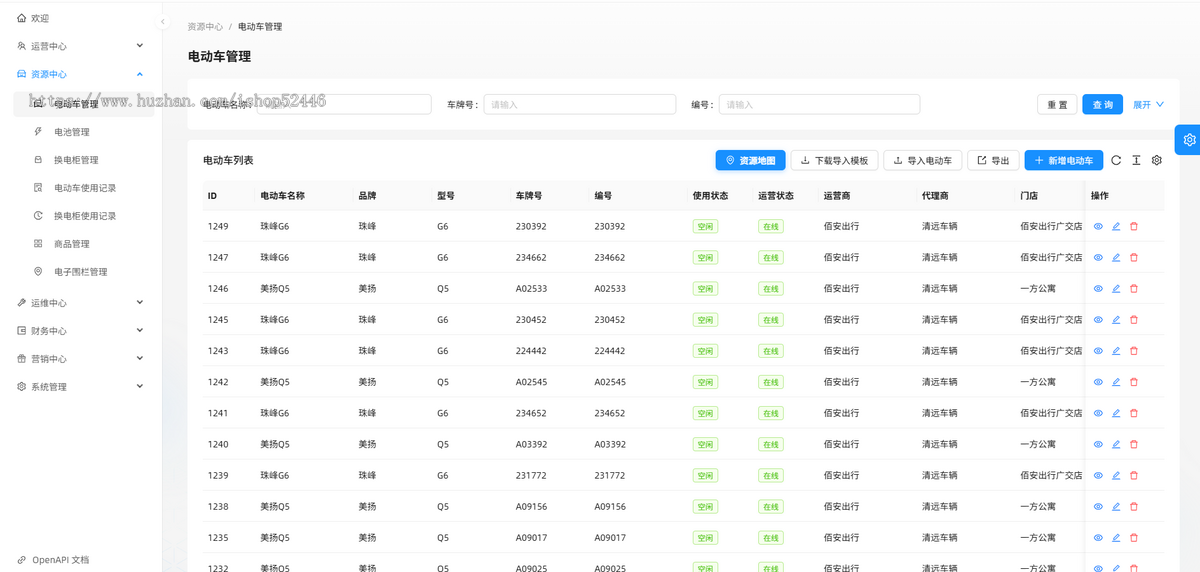
Task: Click 空闲 status tag in row 1249
Action: point(705,226)
